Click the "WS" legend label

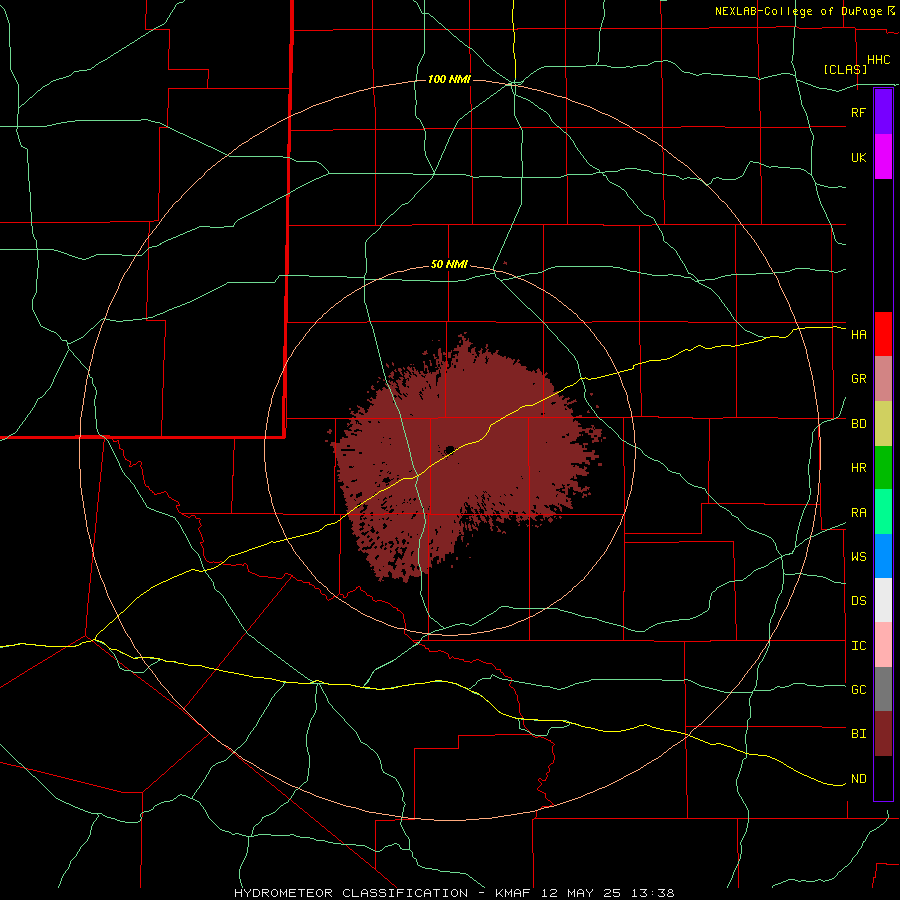[x=858, y=556]
